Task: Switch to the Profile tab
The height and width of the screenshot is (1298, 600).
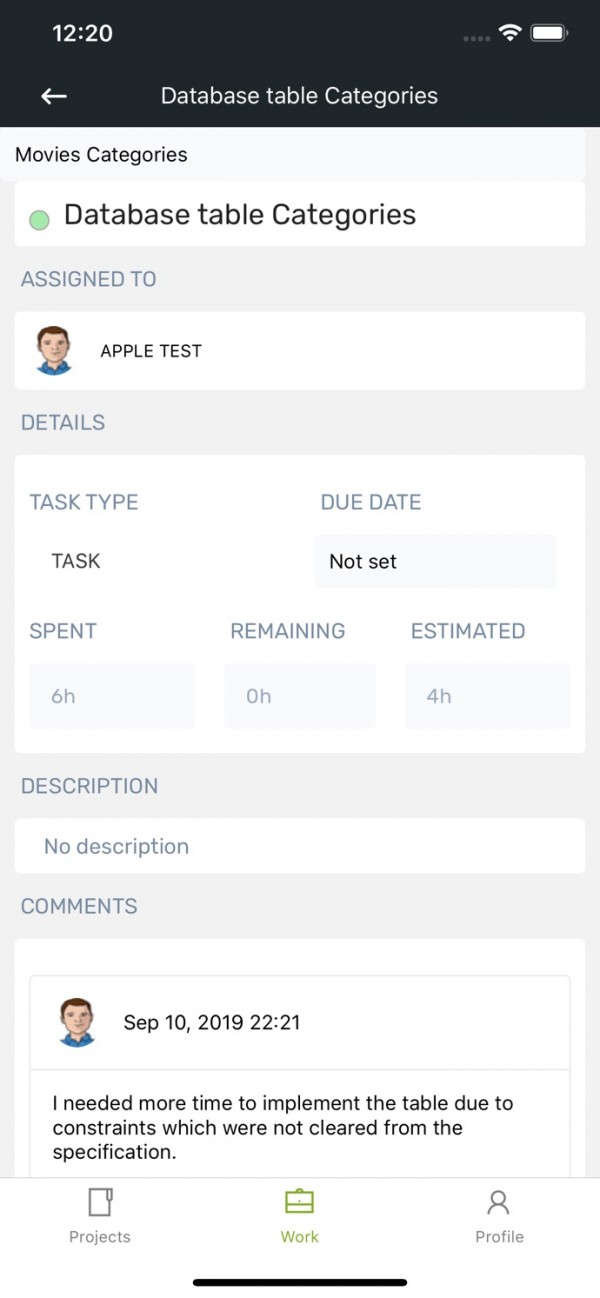Action: point(499,1213)
